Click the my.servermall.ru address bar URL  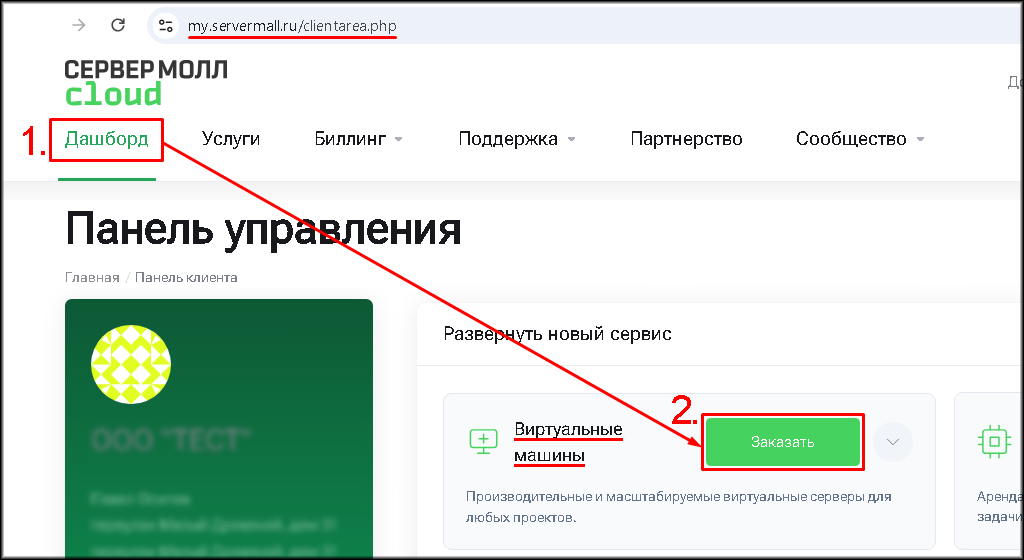coord(292,26)
